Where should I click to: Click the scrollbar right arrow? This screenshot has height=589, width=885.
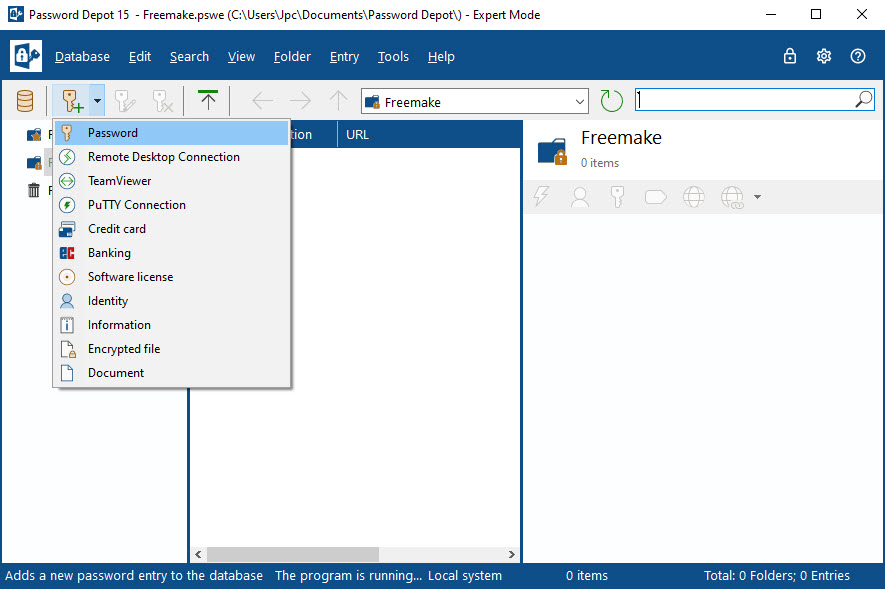tap(511, 555)
